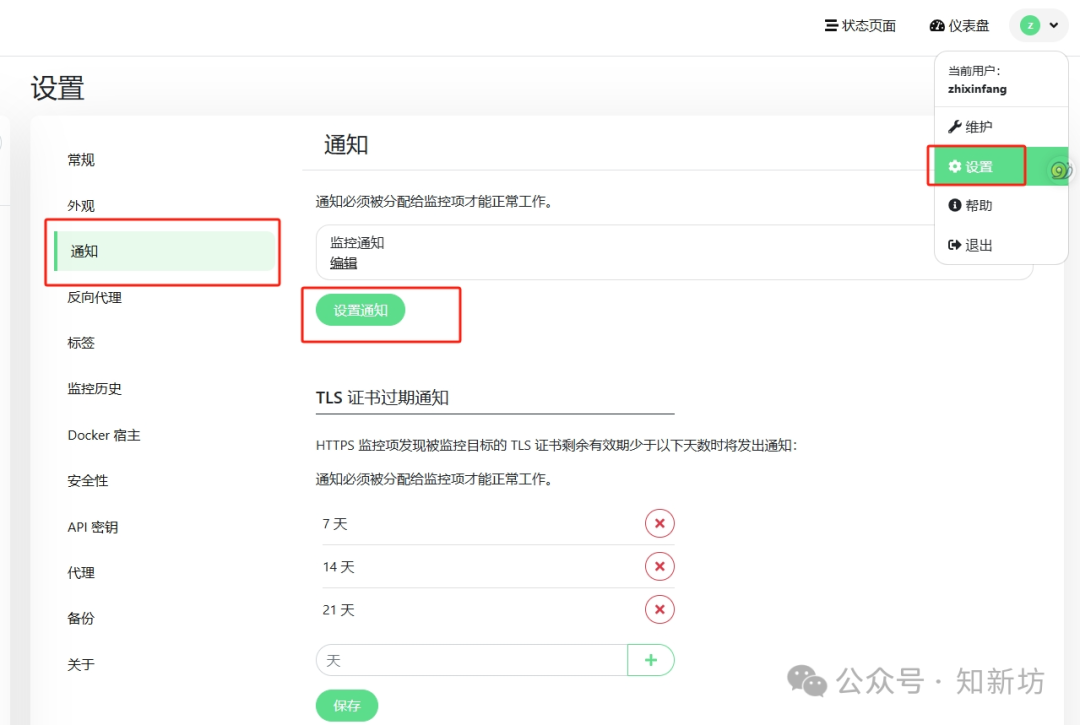Remove the 7 天 expiry notice

point(659,523)
